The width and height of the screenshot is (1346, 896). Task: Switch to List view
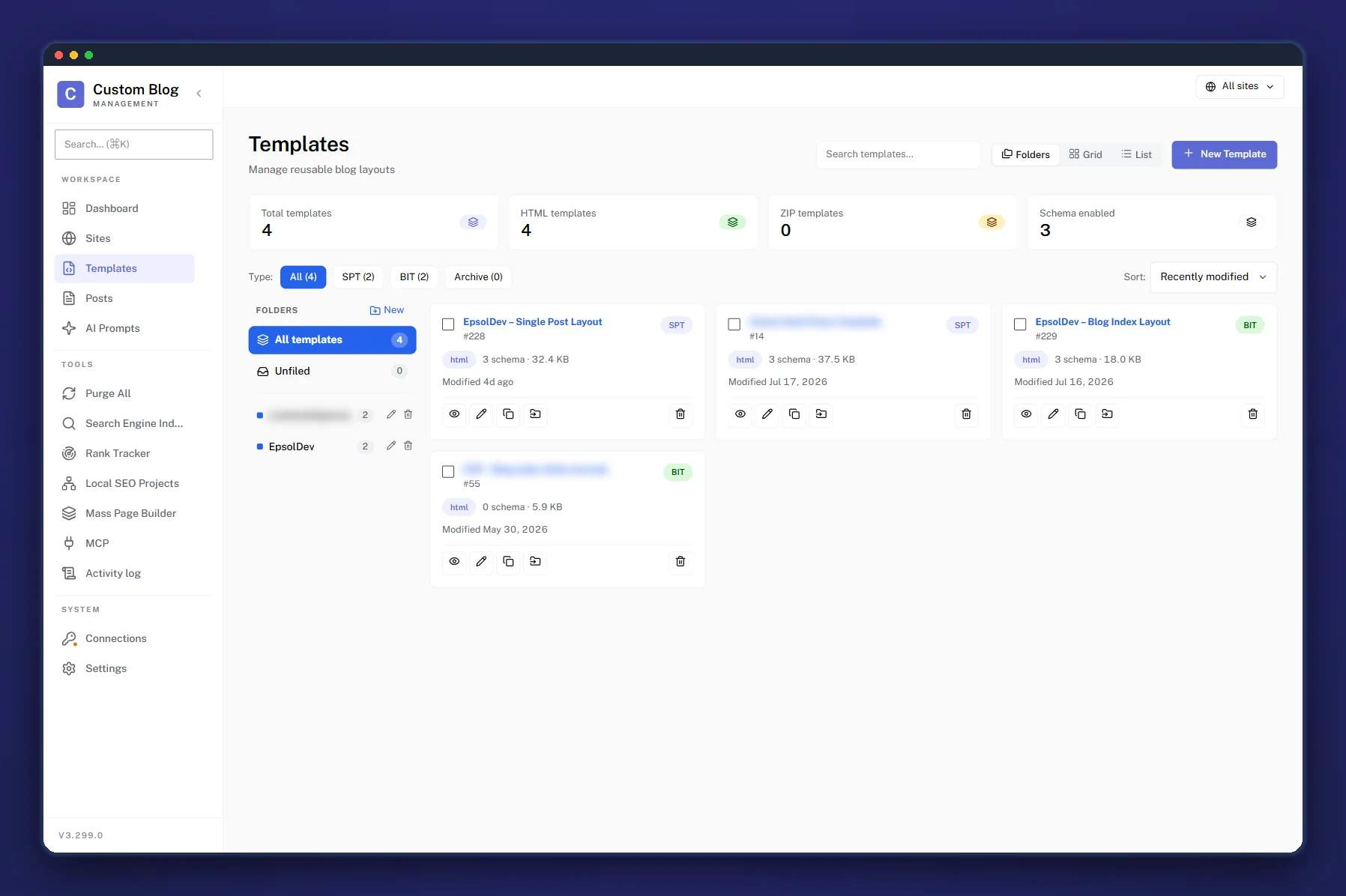coord(1136,154)
